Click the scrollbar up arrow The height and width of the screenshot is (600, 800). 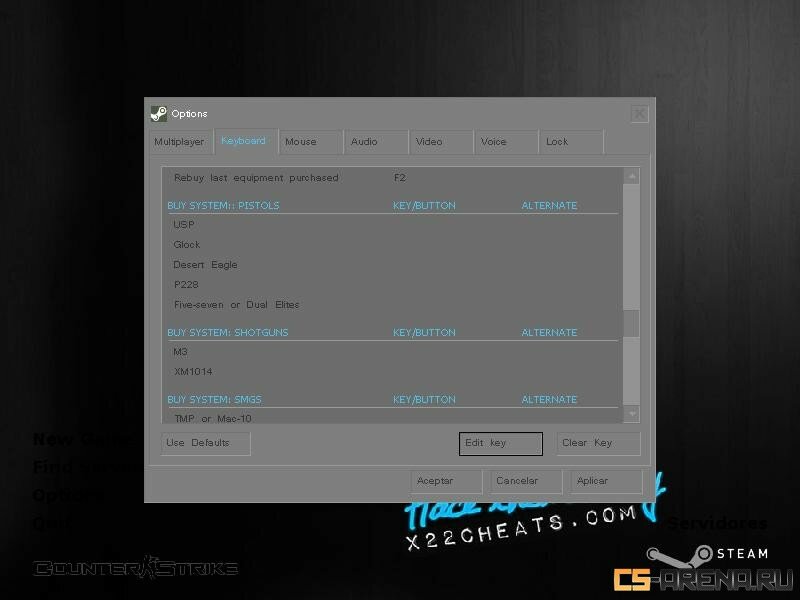coord(631,176)
